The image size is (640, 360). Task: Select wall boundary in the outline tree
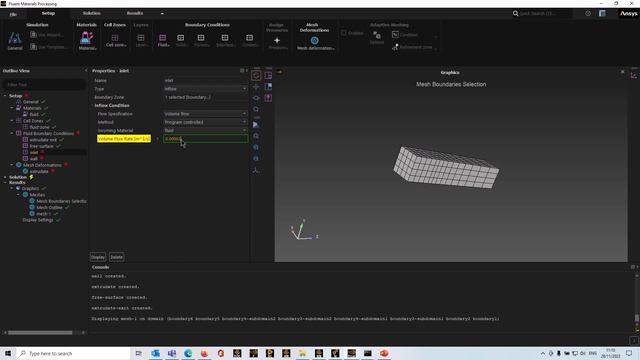point(33,159)
